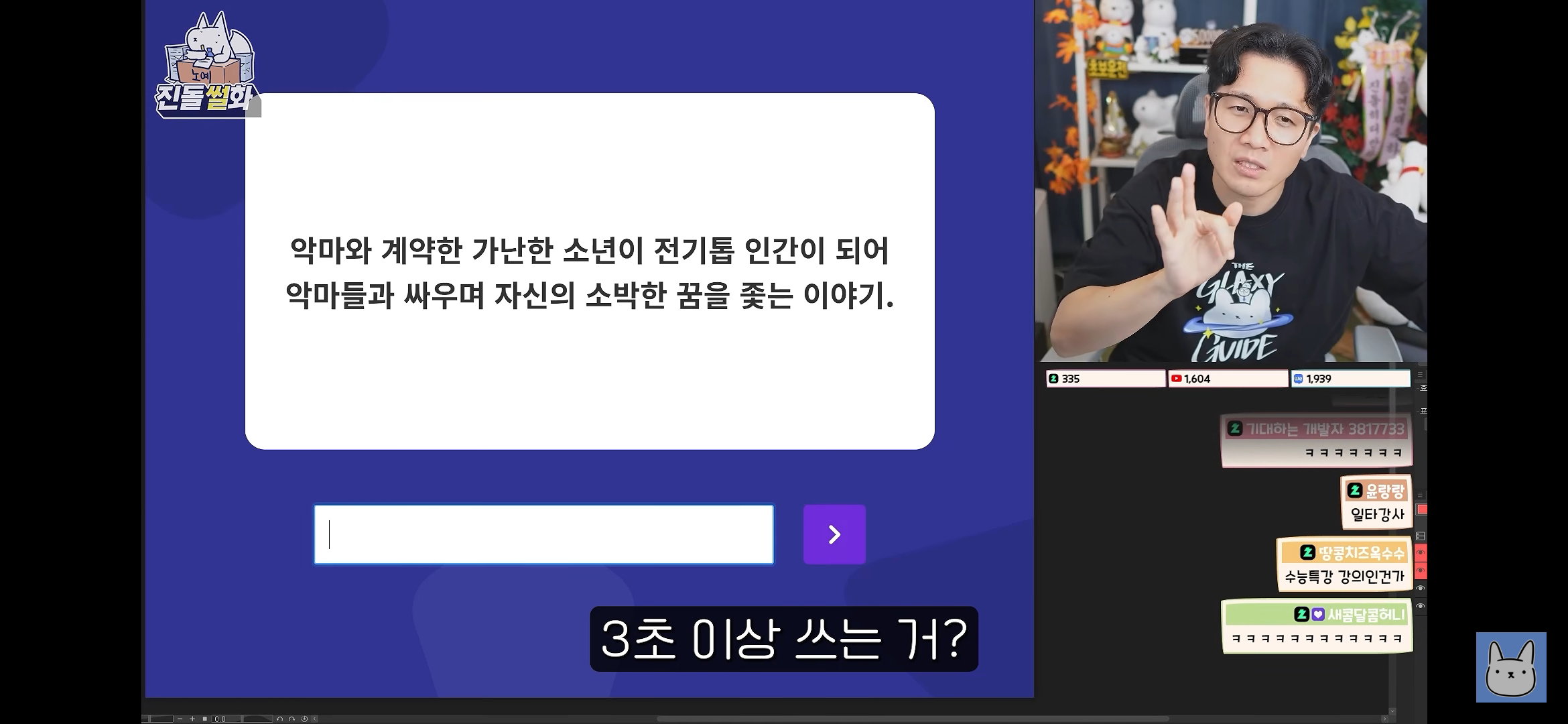Click the circular reset icon after redo
This screenshot has width=1568, height=724.
pos(304,719)
